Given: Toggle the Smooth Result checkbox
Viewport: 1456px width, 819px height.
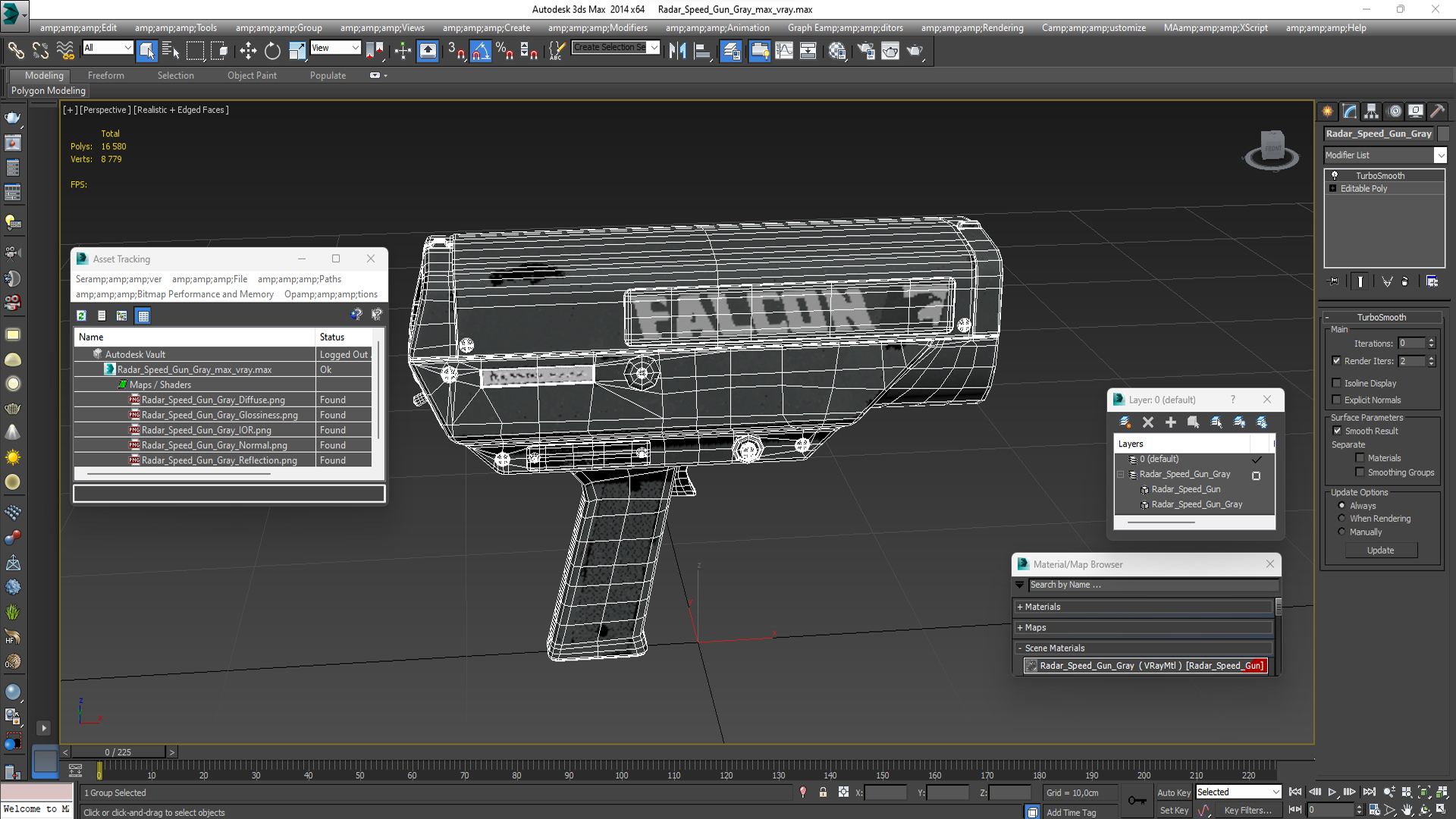Looking at the screenshot, I should 1338,431.
